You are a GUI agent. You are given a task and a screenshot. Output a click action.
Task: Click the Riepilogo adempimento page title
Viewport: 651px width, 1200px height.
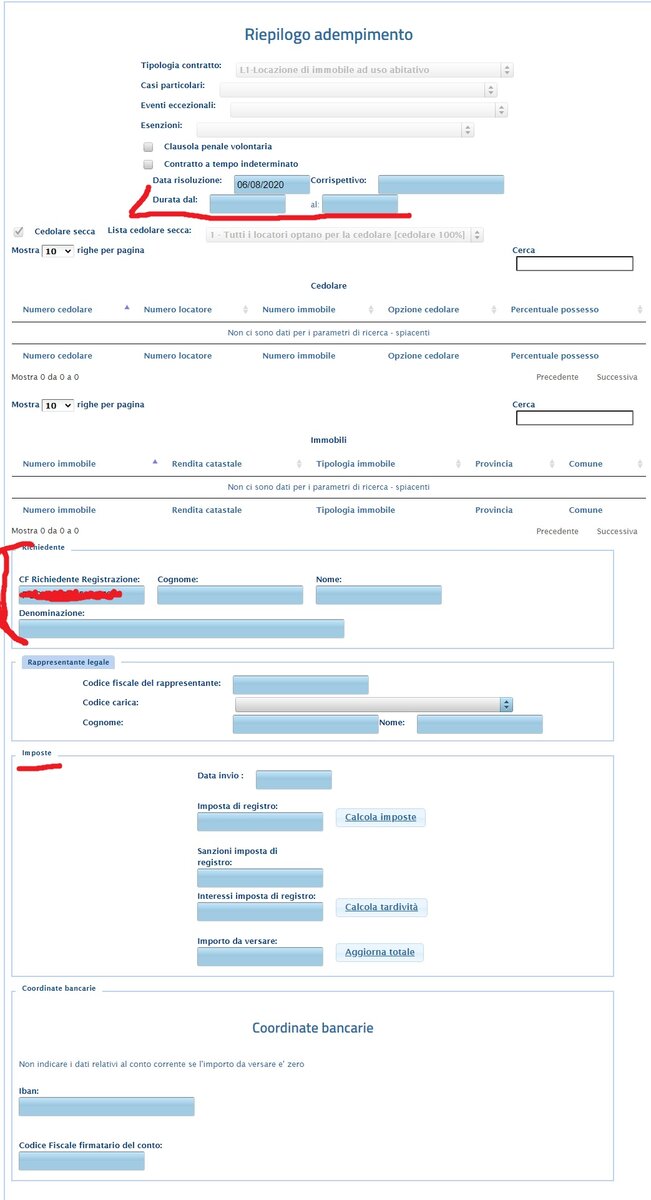click(329, 35)
